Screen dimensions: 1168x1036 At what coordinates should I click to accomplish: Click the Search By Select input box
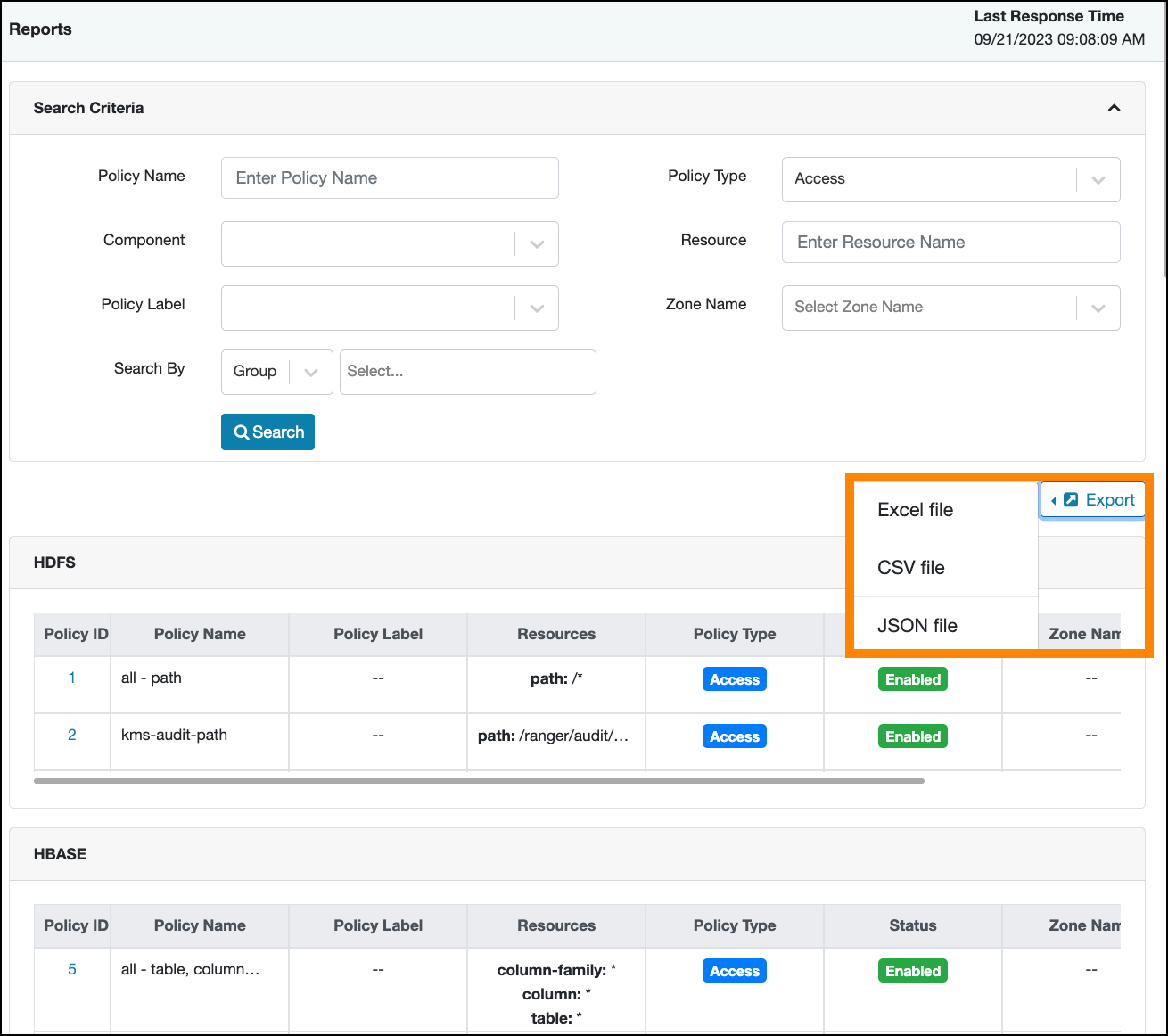point(467,372)
